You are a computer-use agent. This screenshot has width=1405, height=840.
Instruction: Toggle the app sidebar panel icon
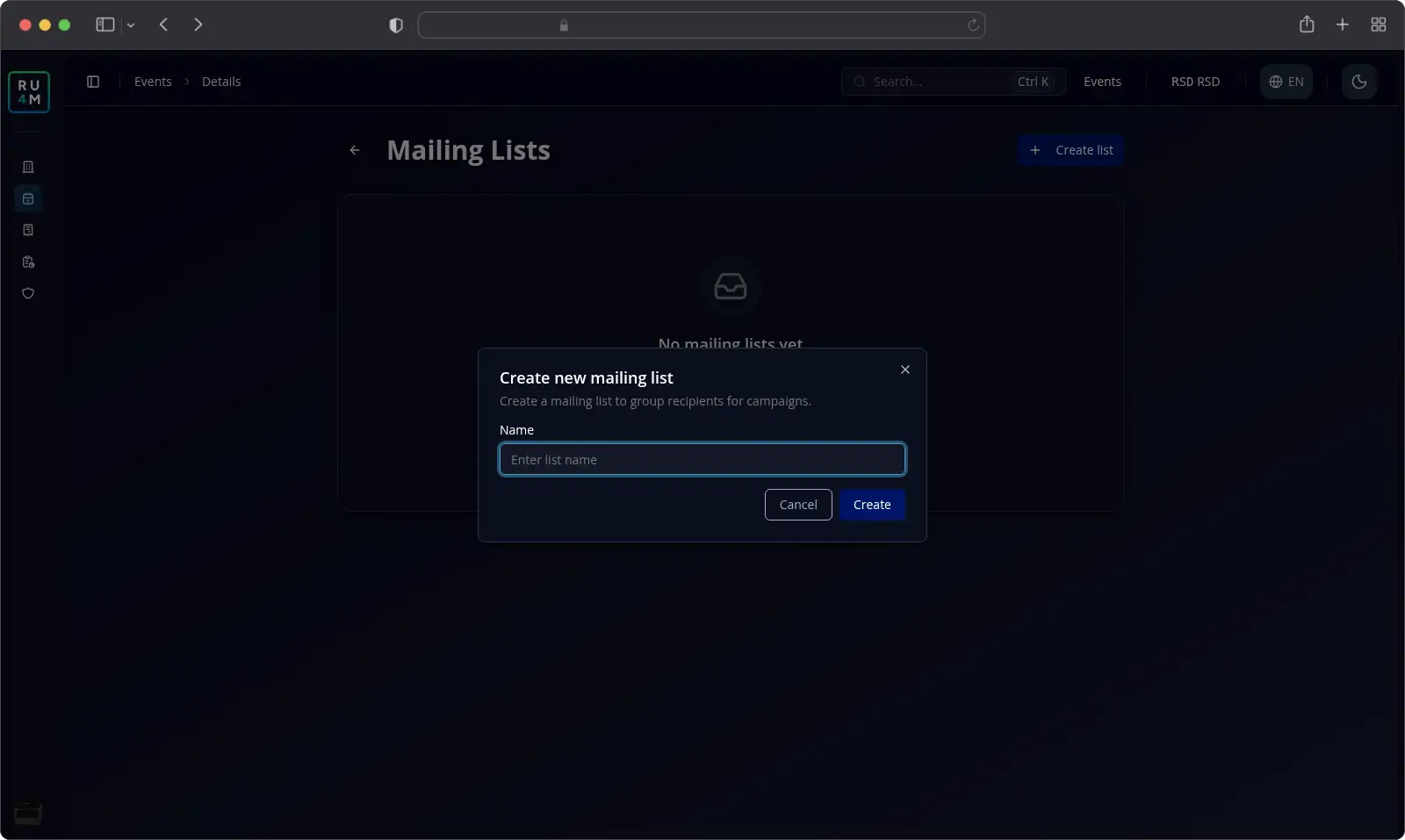pyautogui.click(x=93, y=82)
